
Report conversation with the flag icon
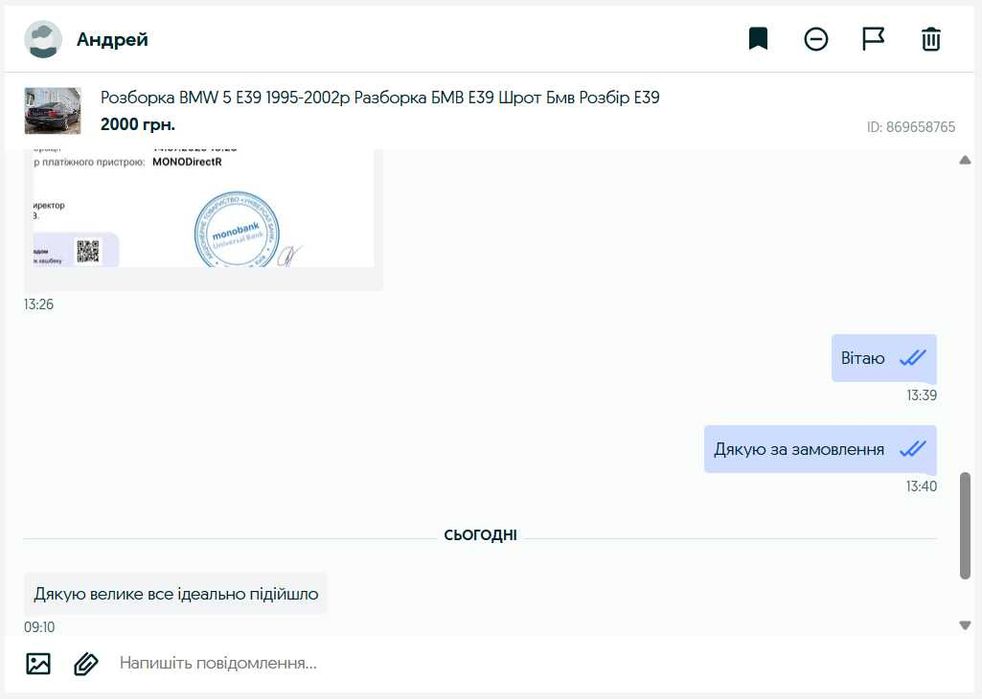coord(873,39)
